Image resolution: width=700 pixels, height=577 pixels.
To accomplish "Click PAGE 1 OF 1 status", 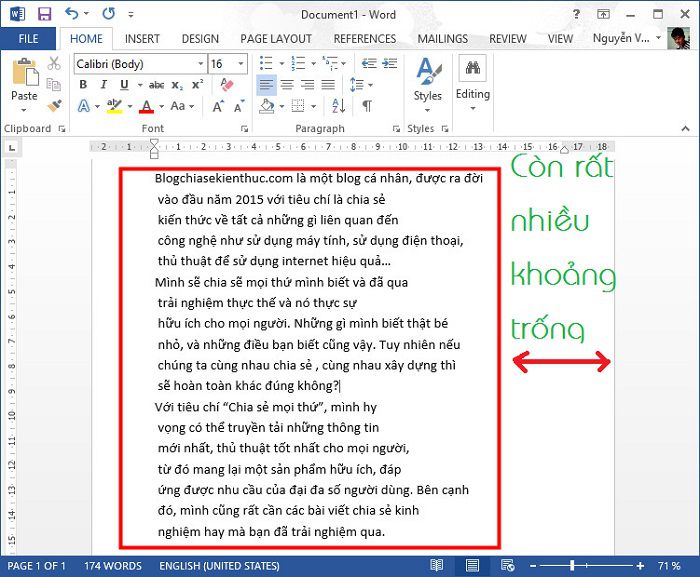I will pos(37,566).
